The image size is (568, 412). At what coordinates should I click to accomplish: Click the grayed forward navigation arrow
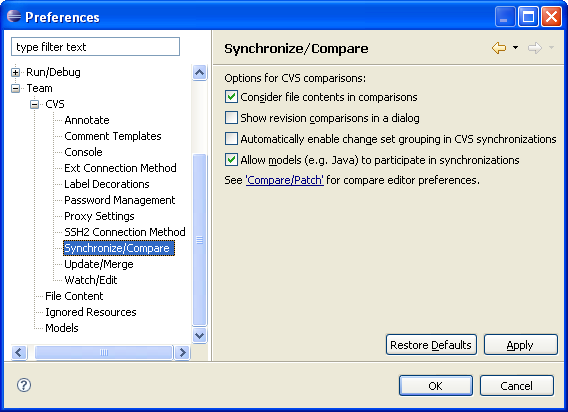(535, 48)
